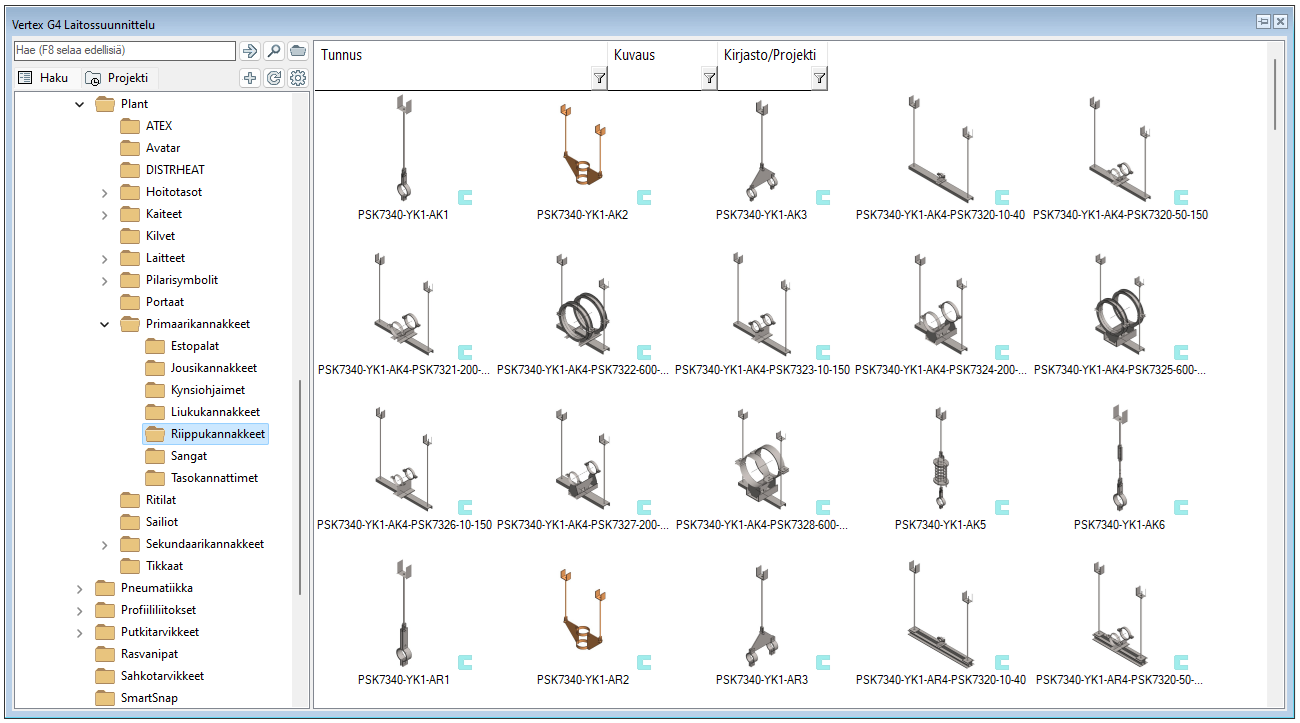
Task: Open settings gear above tree
Action: pyautogui.click(x=297, y=78)
